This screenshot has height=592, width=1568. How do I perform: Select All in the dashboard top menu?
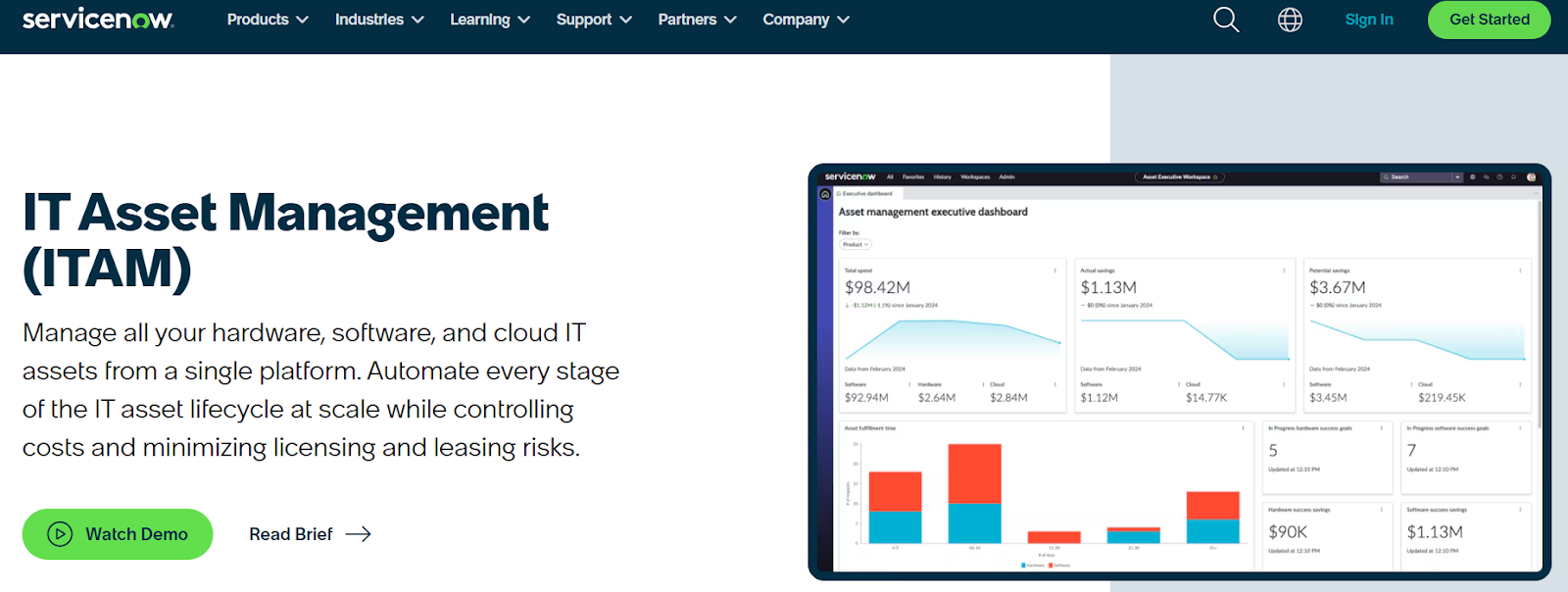point(890,177)
